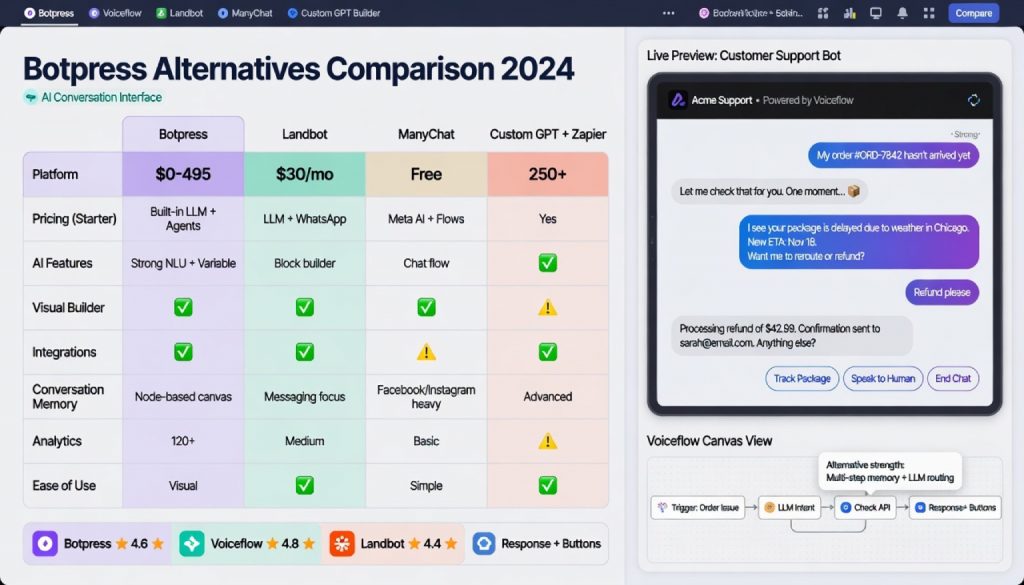The height and width of the screenshot is (585, 1024).
Task: Click the Speak to Human quick reply
Action: pos(883,378)
